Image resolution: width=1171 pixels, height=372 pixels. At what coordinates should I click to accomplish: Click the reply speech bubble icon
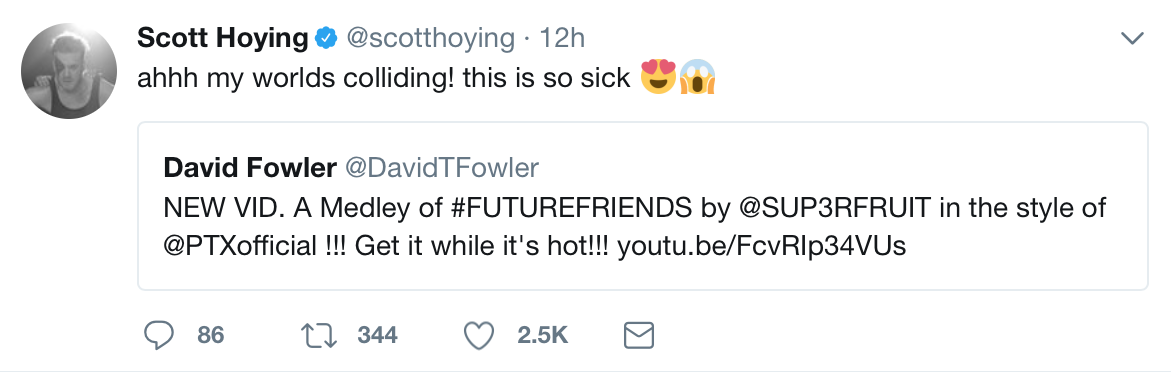tap(158, 335)
